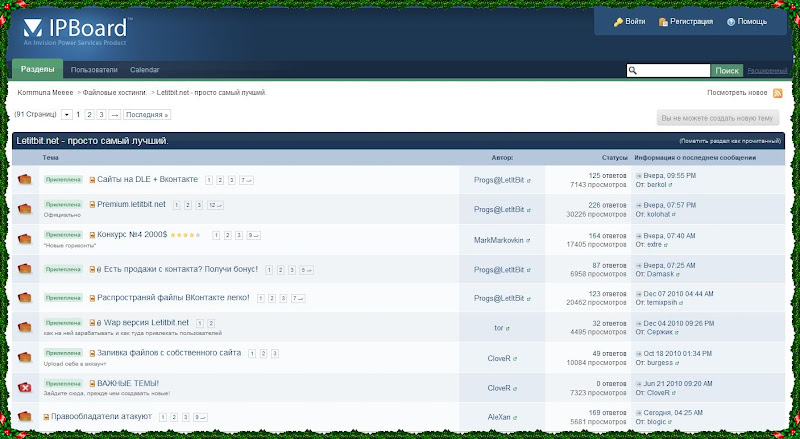800x439 pixels.
Task: Click last-post arrow icon beside Oct 18 2010
Action: point(638,354)
